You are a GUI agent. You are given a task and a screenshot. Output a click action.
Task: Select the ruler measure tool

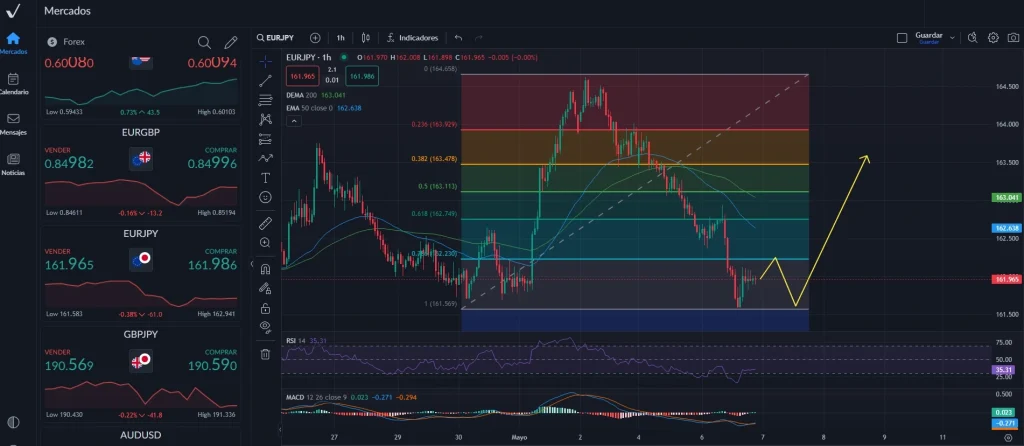265,223
